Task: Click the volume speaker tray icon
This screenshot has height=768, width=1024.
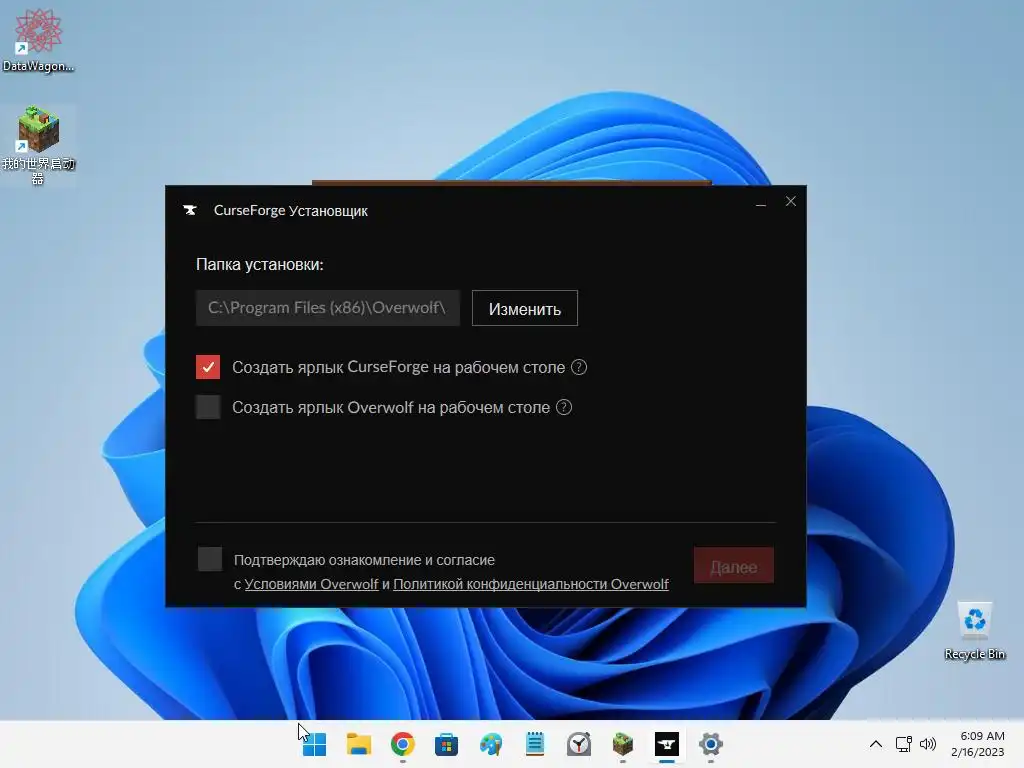Action: [x=927, y=744]
